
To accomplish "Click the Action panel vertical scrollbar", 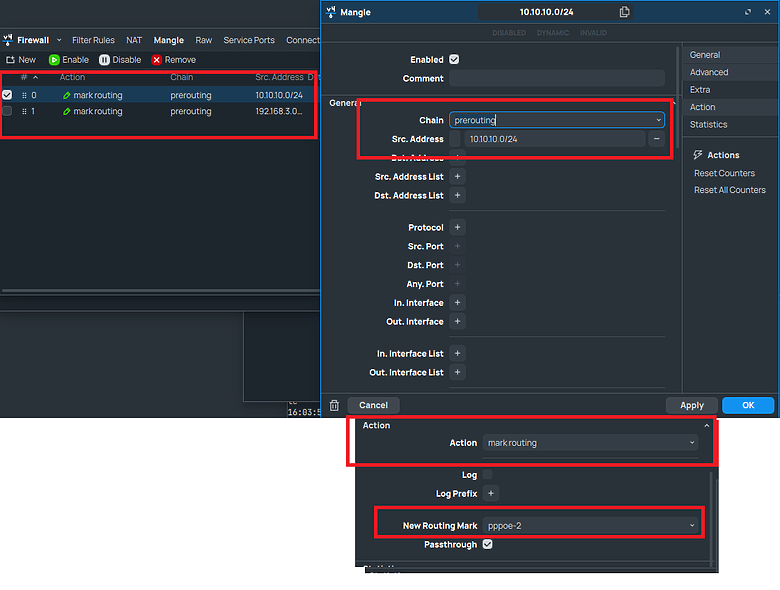I will pyautogui.click(x=711, y=517).
